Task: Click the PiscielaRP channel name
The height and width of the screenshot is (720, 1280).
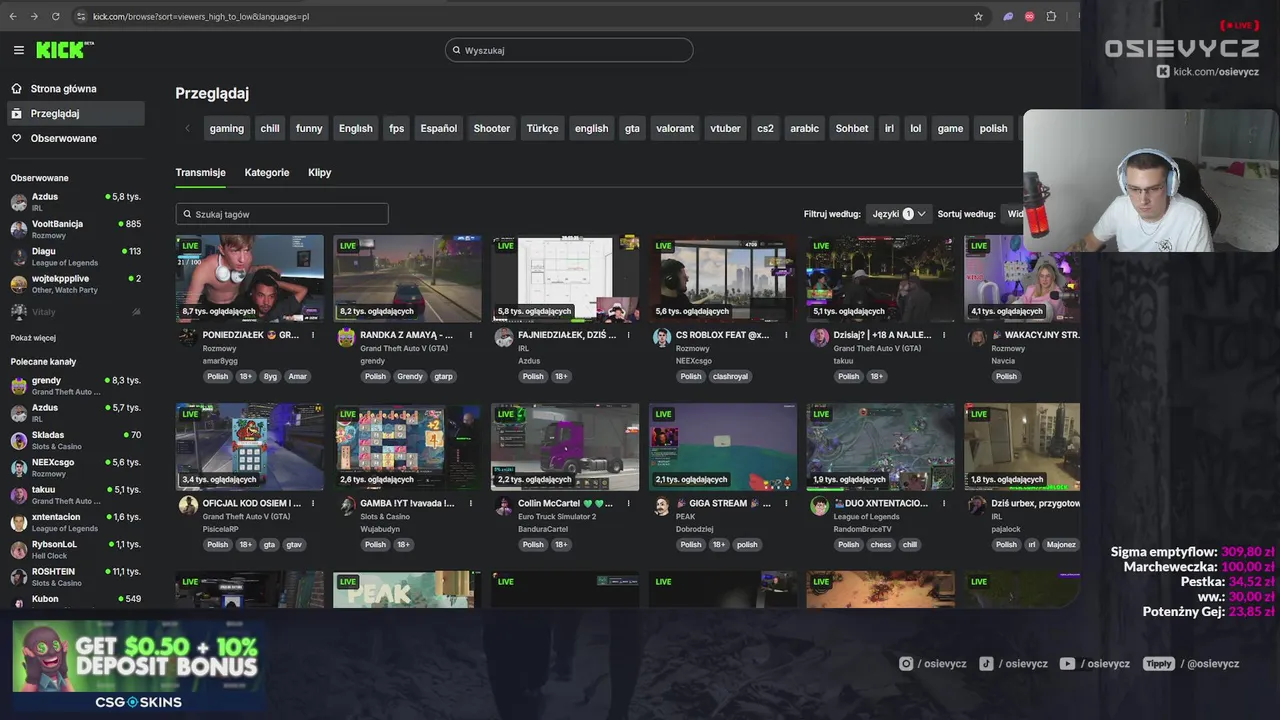Action: (221, 529)
